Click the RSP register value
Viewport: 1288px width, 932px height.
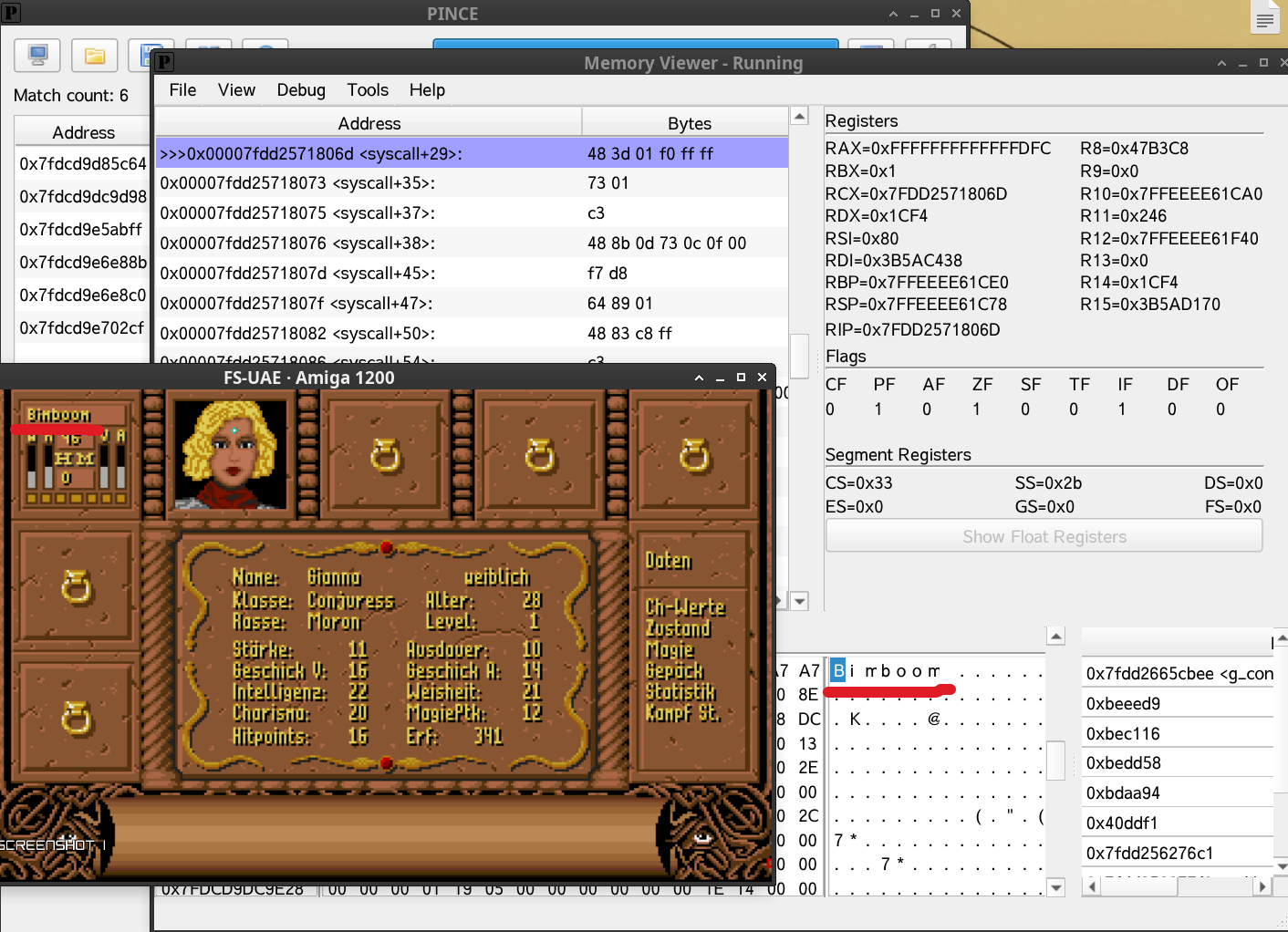916,304
